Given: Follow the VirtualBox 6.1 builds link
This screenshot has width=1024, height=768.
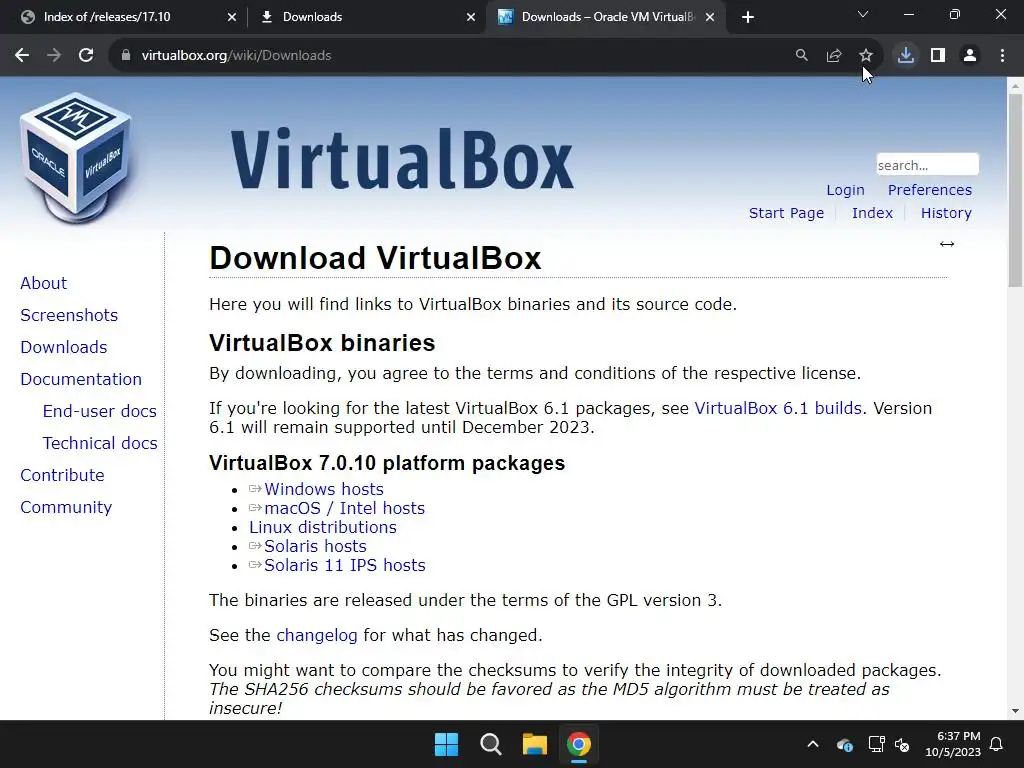Looking at the screenshot, I should point(778,408).
